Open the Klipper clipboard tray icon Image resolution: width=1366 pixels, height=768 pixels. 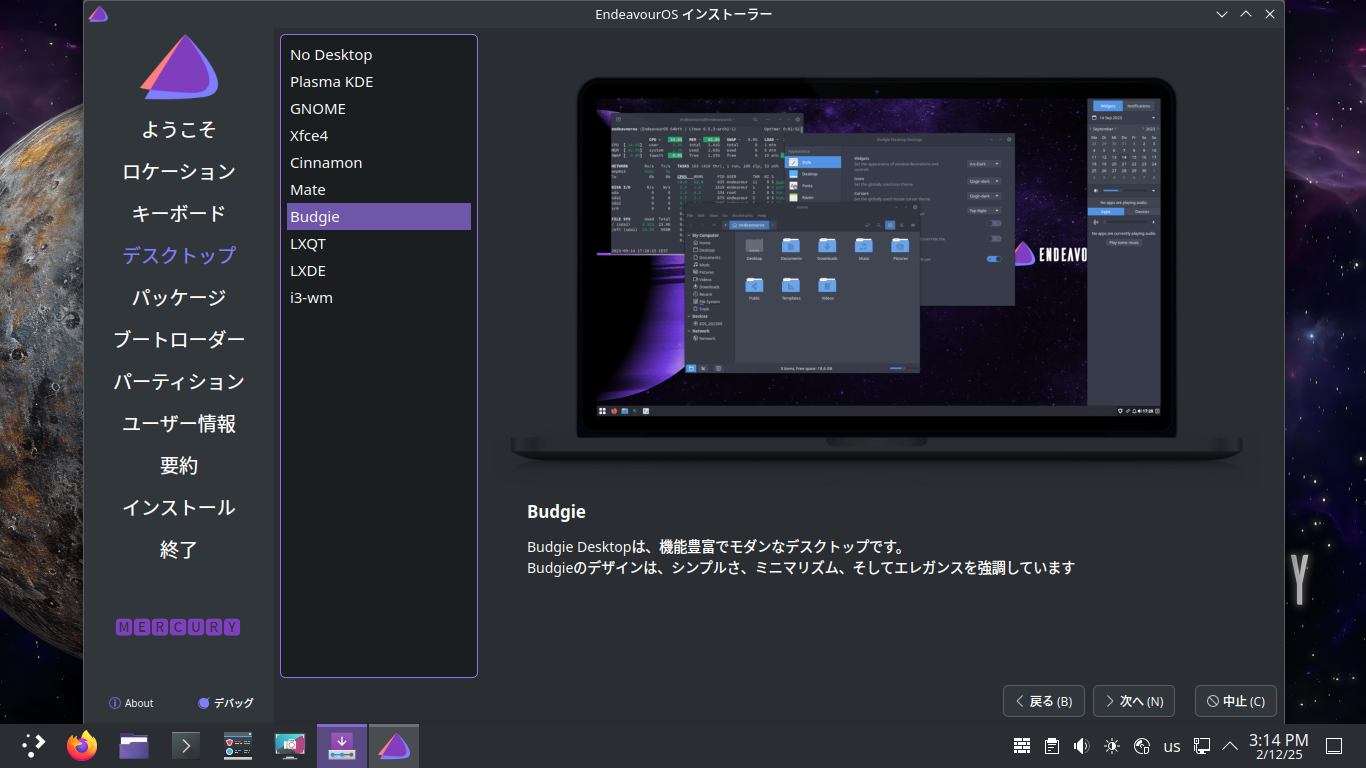1051,745
